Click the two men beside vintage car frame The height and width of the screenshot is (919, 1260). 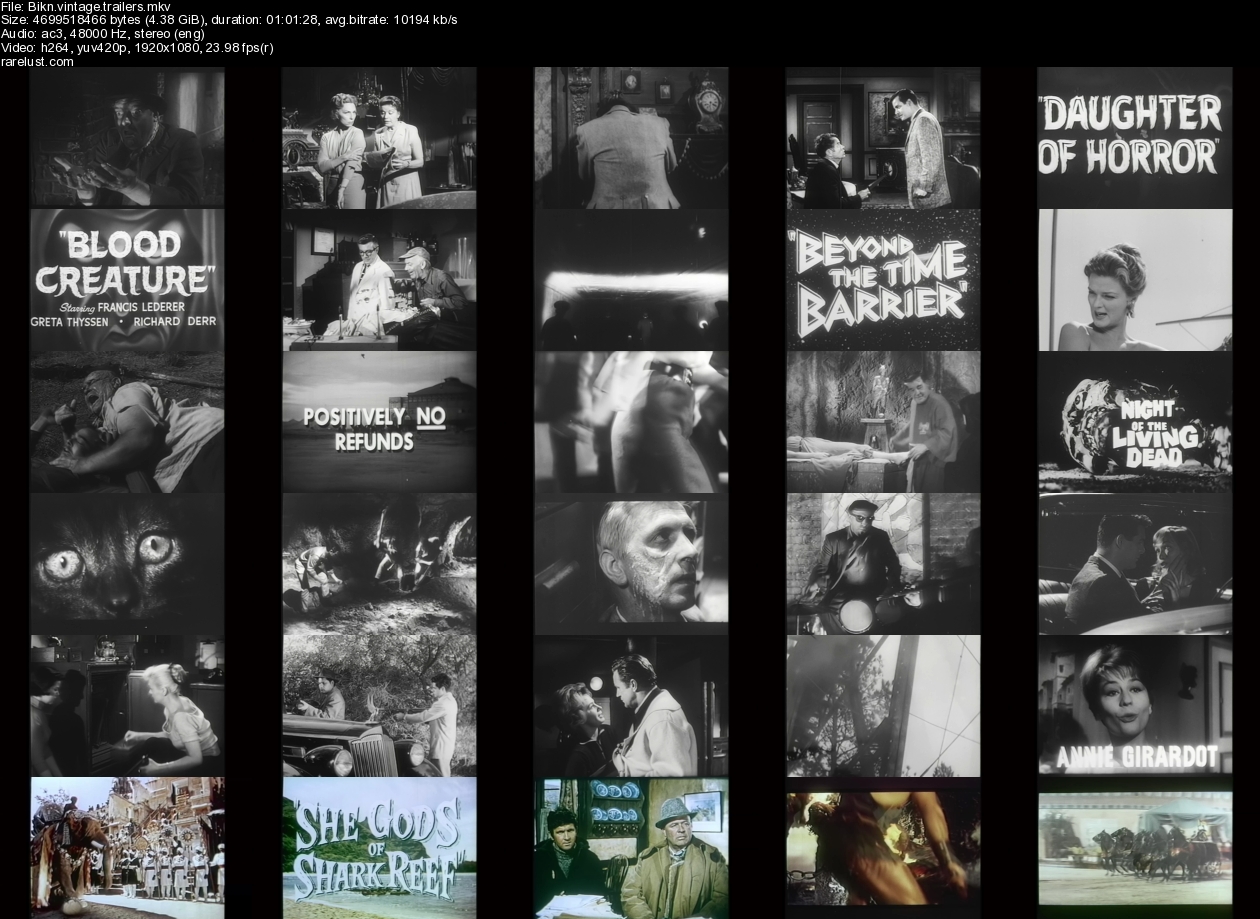(x=379, y=705)
